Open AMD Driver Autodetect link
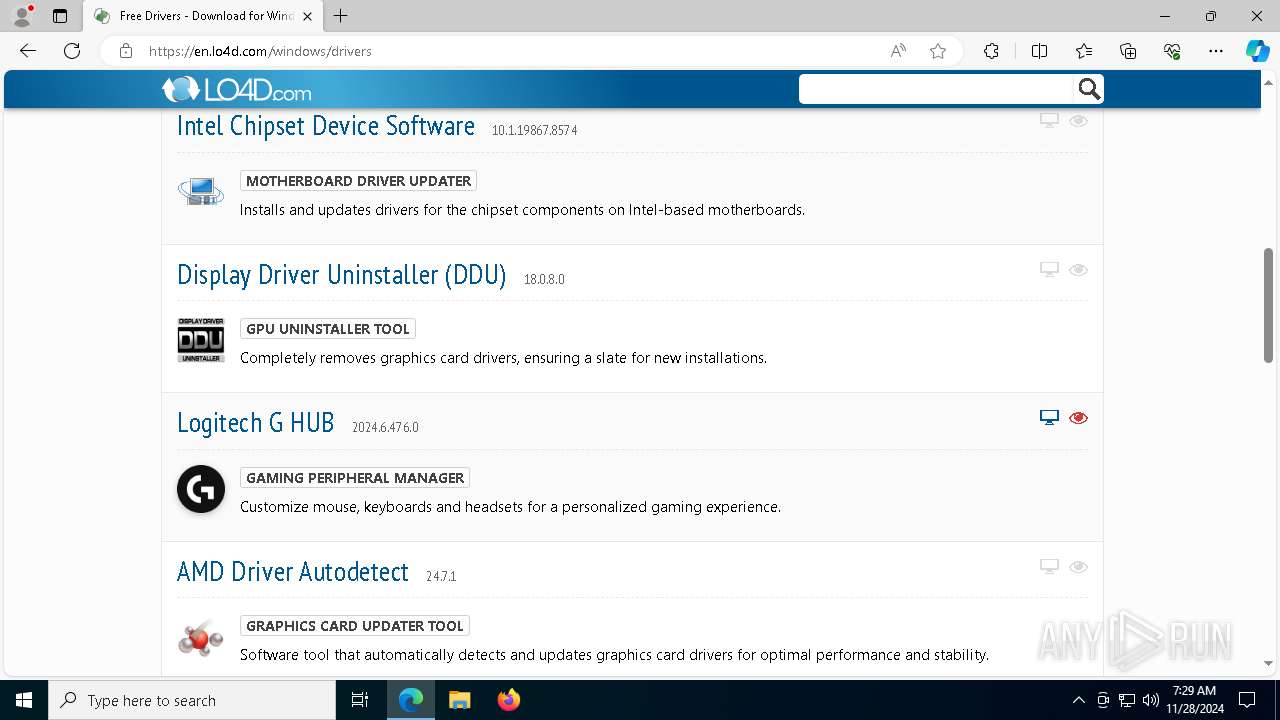This screenshot has width=1280, height=720. click(x=293, y=572)
